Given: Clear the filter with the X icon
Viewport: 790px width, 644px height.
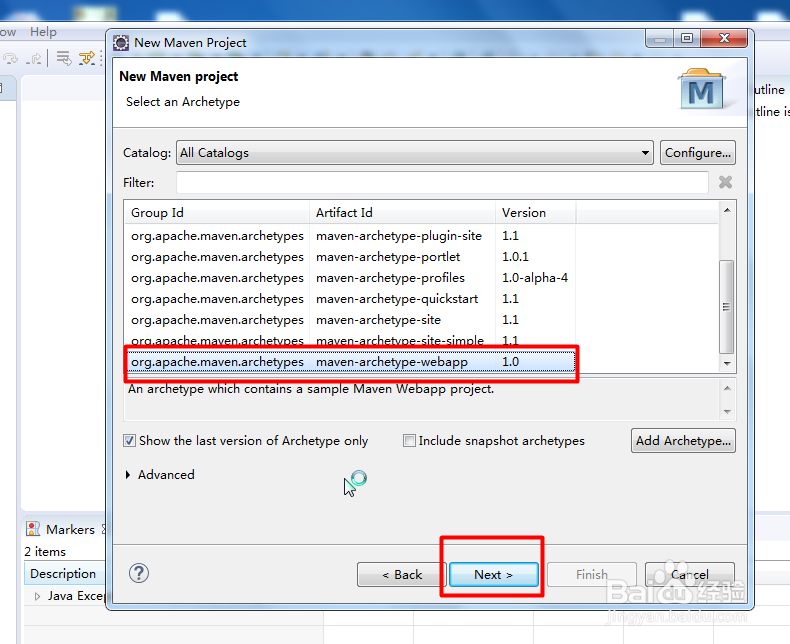Looking at the screenshot, I should point(726,182).
